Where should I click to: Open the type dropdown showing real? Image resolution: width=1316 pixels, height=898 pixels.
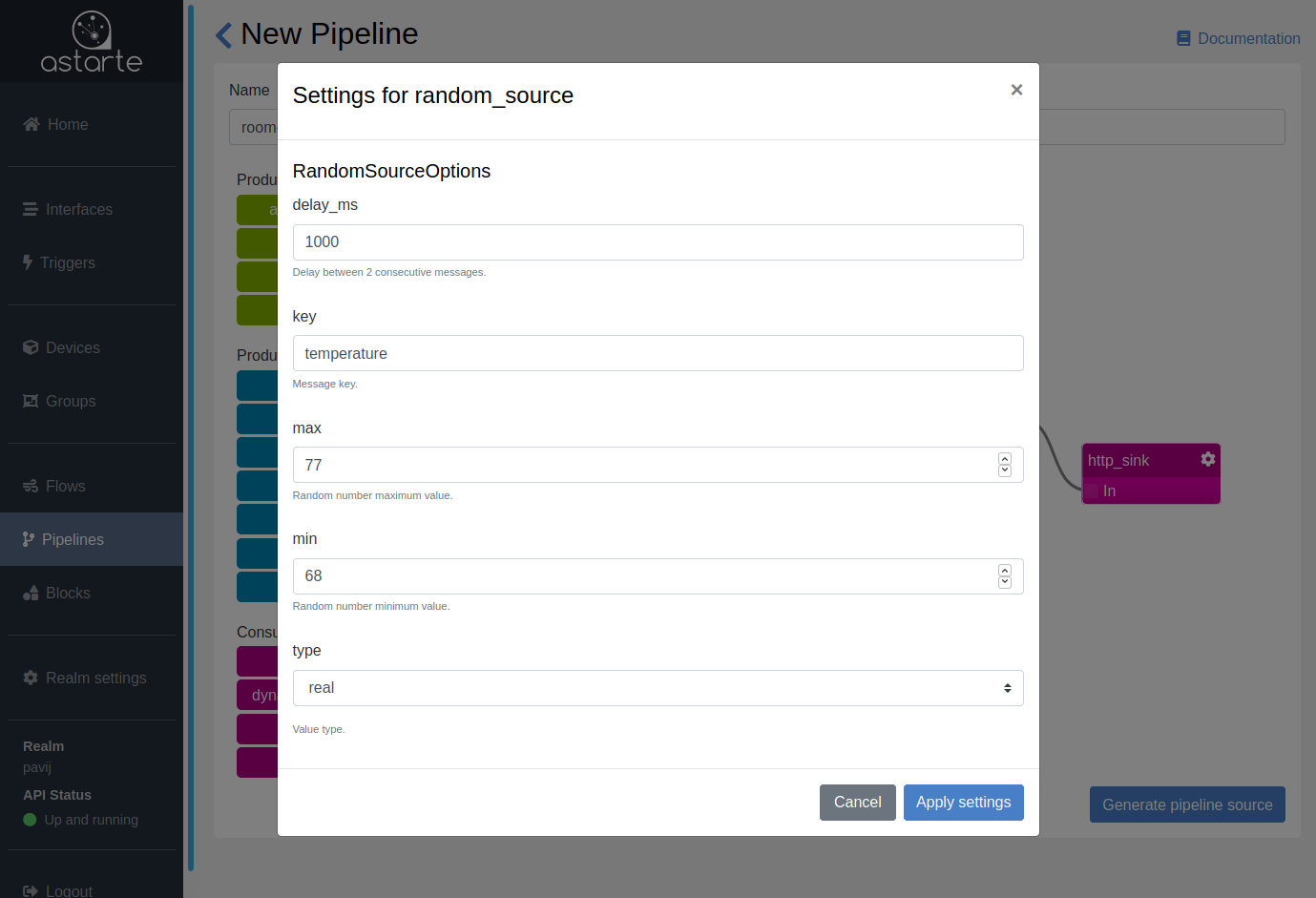(x=658, y=688)
